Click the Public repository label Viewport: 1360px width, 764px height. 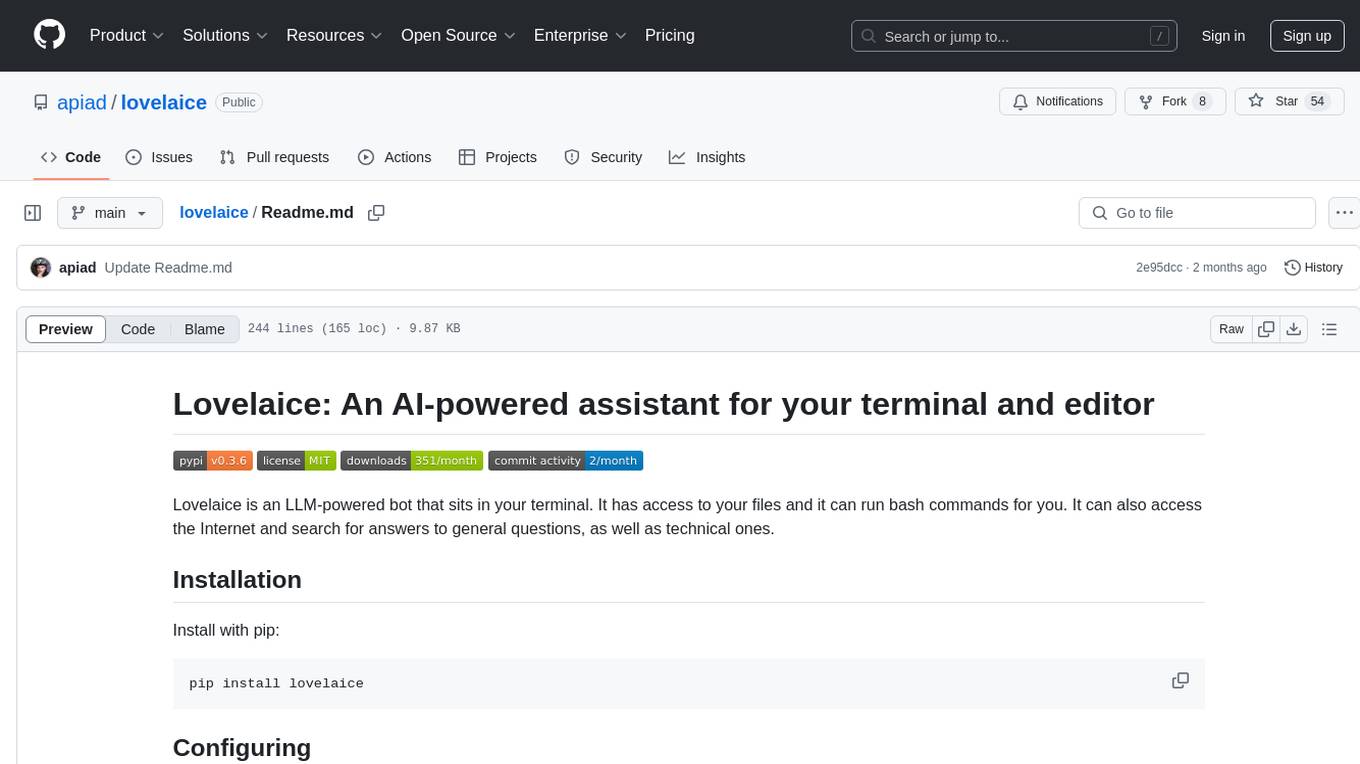tap(238, 102)
